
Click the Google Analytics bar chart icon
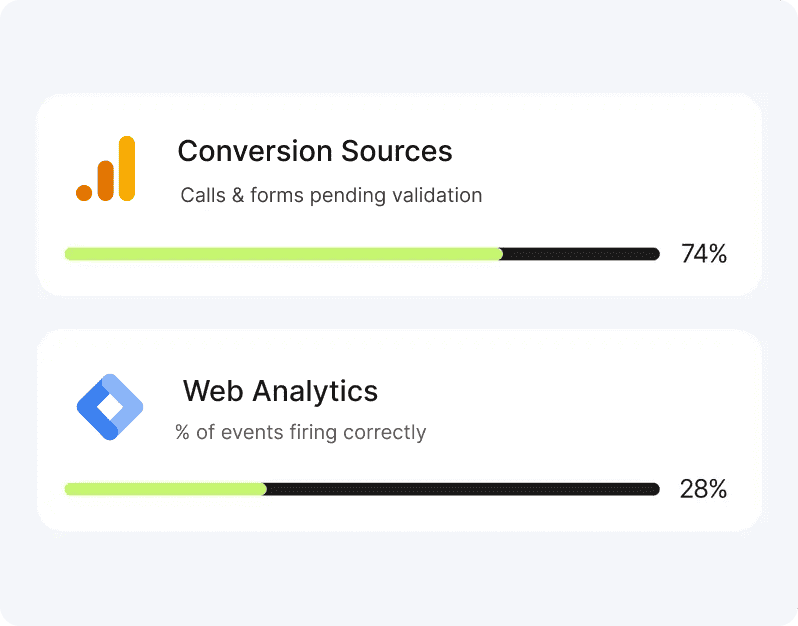tap(105, 169)
